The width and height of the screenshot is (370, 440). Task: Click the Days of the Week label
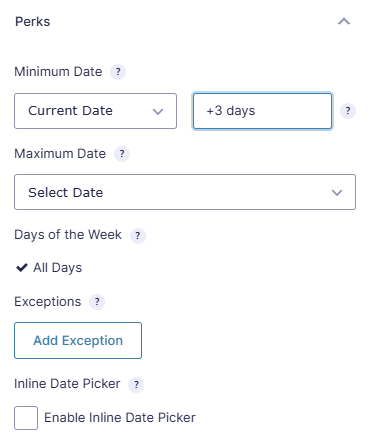tap(68, 235)
